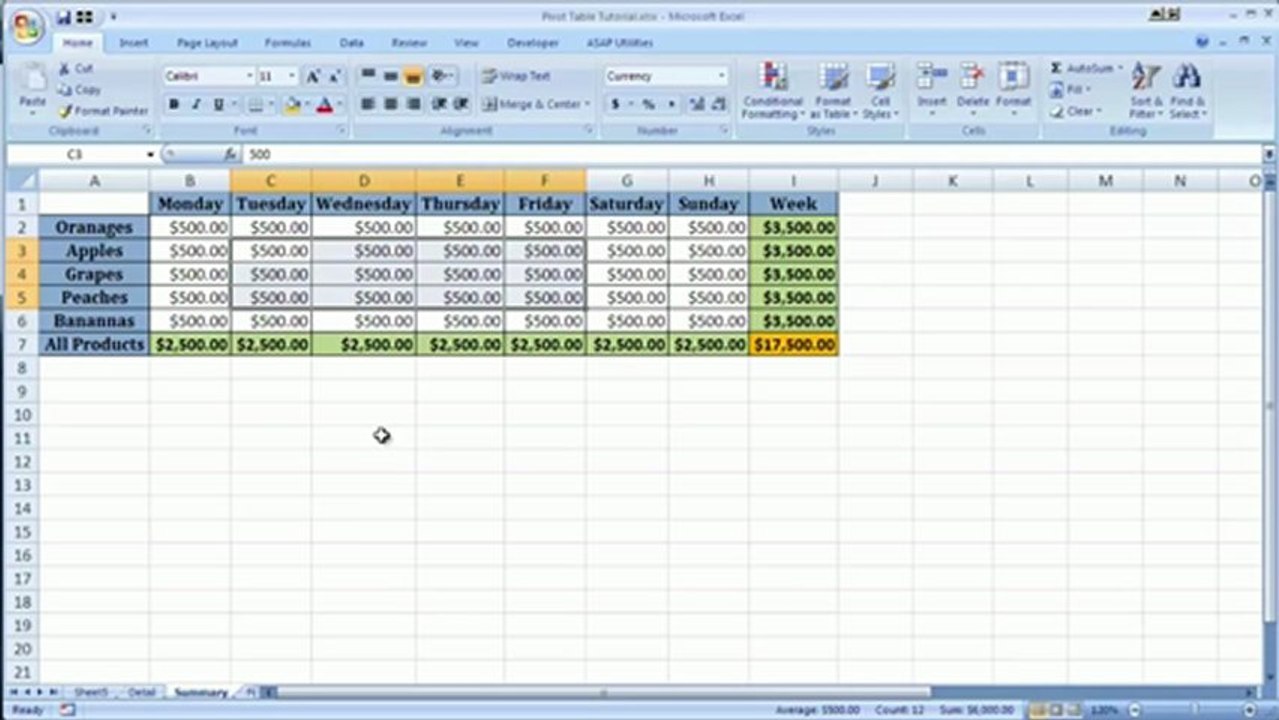Apply percent style
Image resolution: width=1279 pixels, height=720 pixels.
(648, 104)
